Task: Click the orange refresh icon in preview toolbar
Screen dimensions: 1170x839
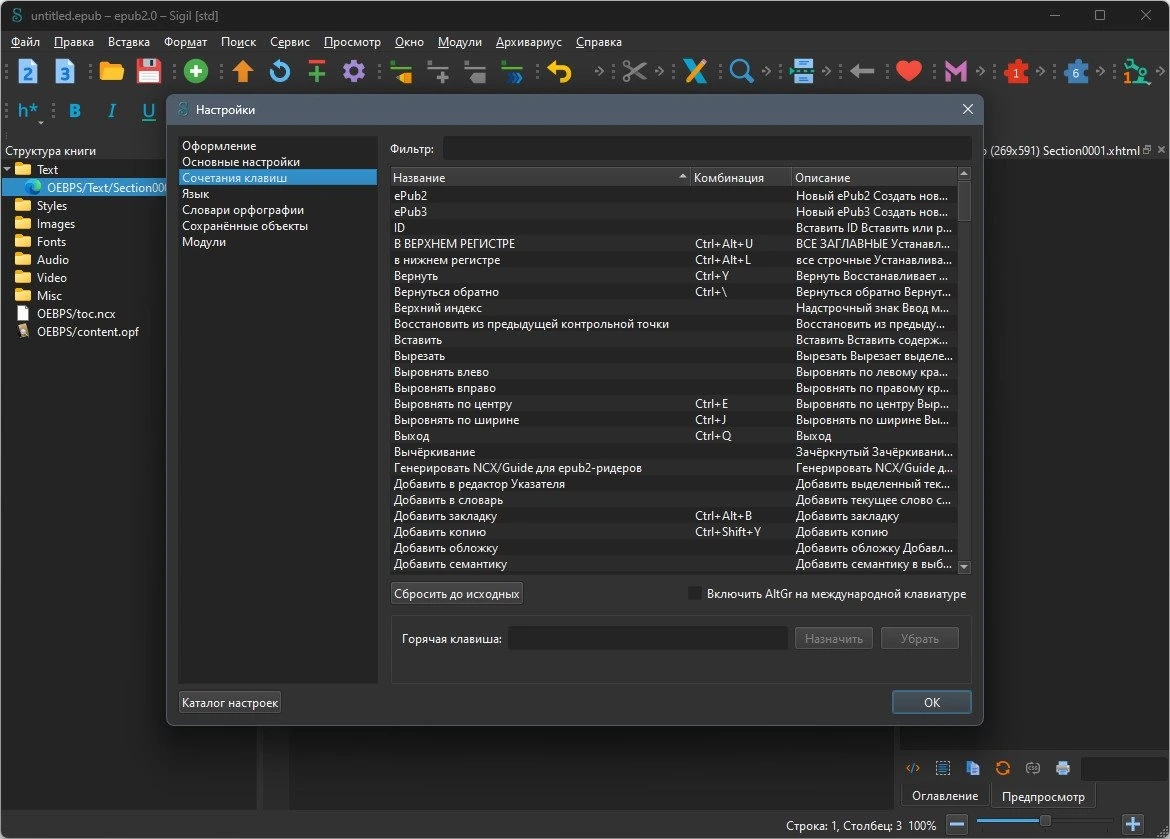Action: click(1003, 768)
